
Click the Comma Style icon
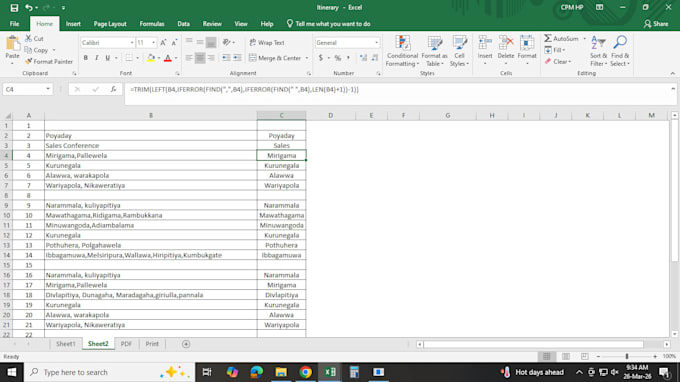(348, 58)
